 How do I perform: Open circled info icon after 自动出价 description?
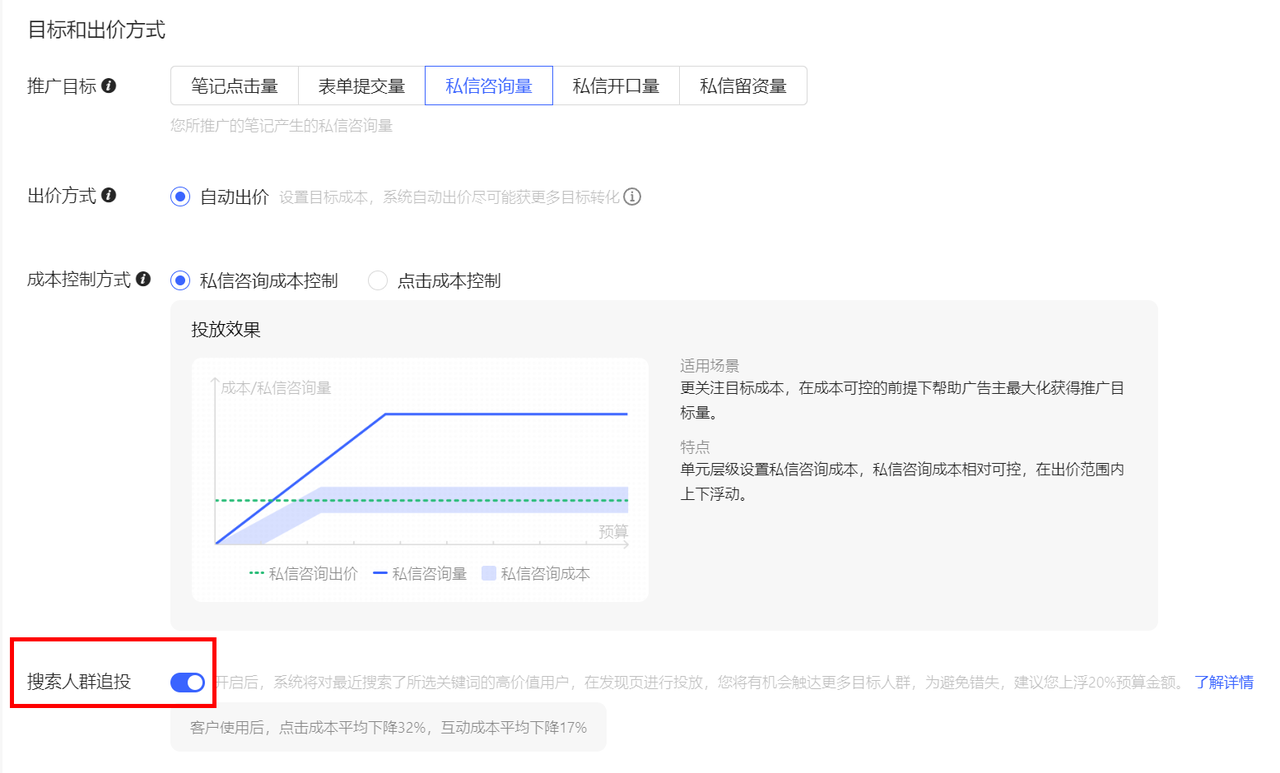[632, 197]
